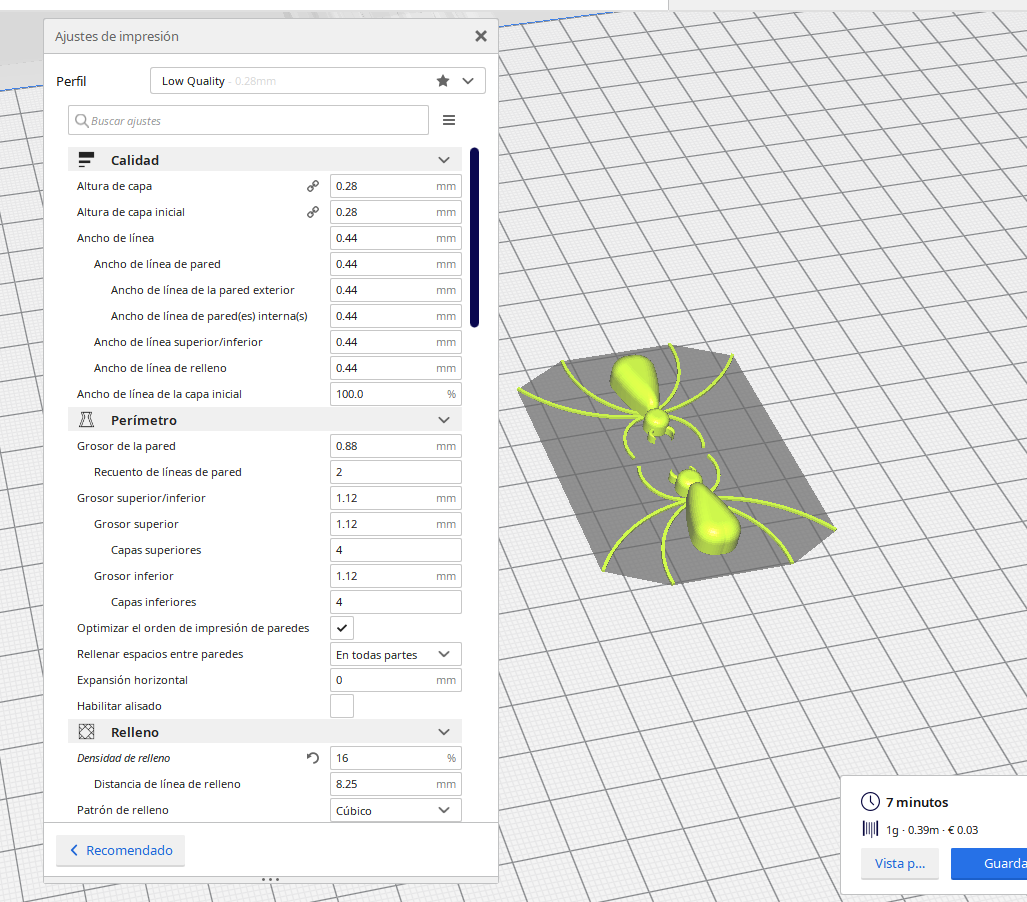The height and width of the screenshot is (902, 1027).
Task: Edit Grosor superior value field
Action: point(396,524)
